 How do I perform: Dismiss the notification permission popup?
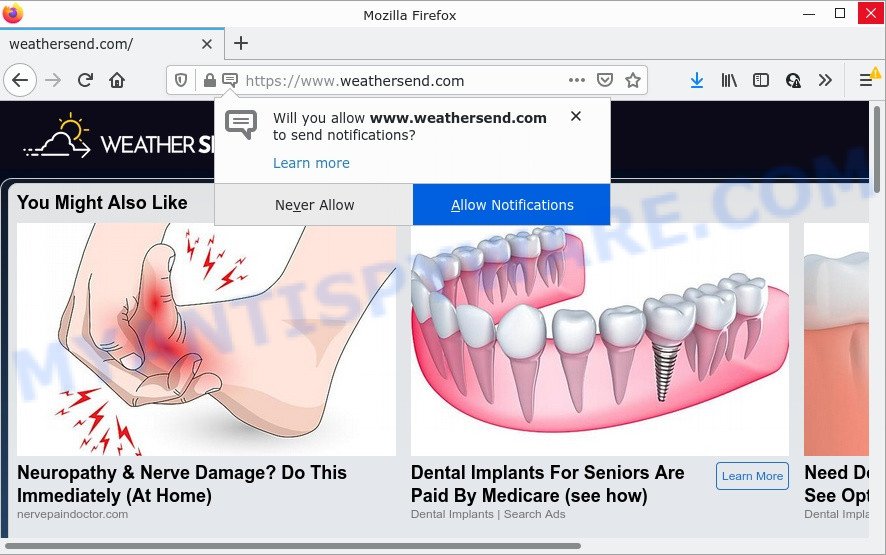click(x=576, y=116)
